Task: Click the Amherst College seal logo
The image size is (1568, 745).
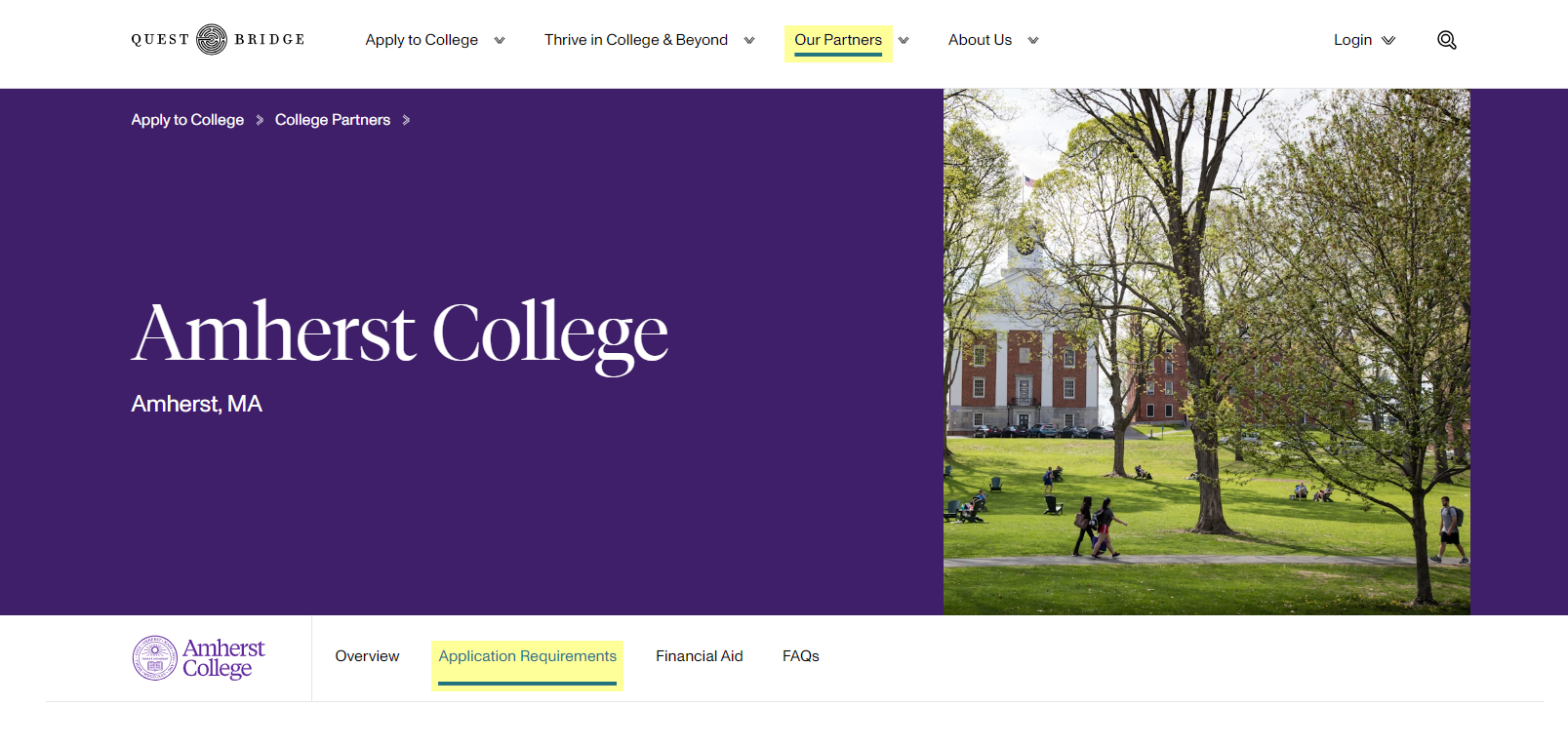Action: pyautogui.click(x=199, y=658)
